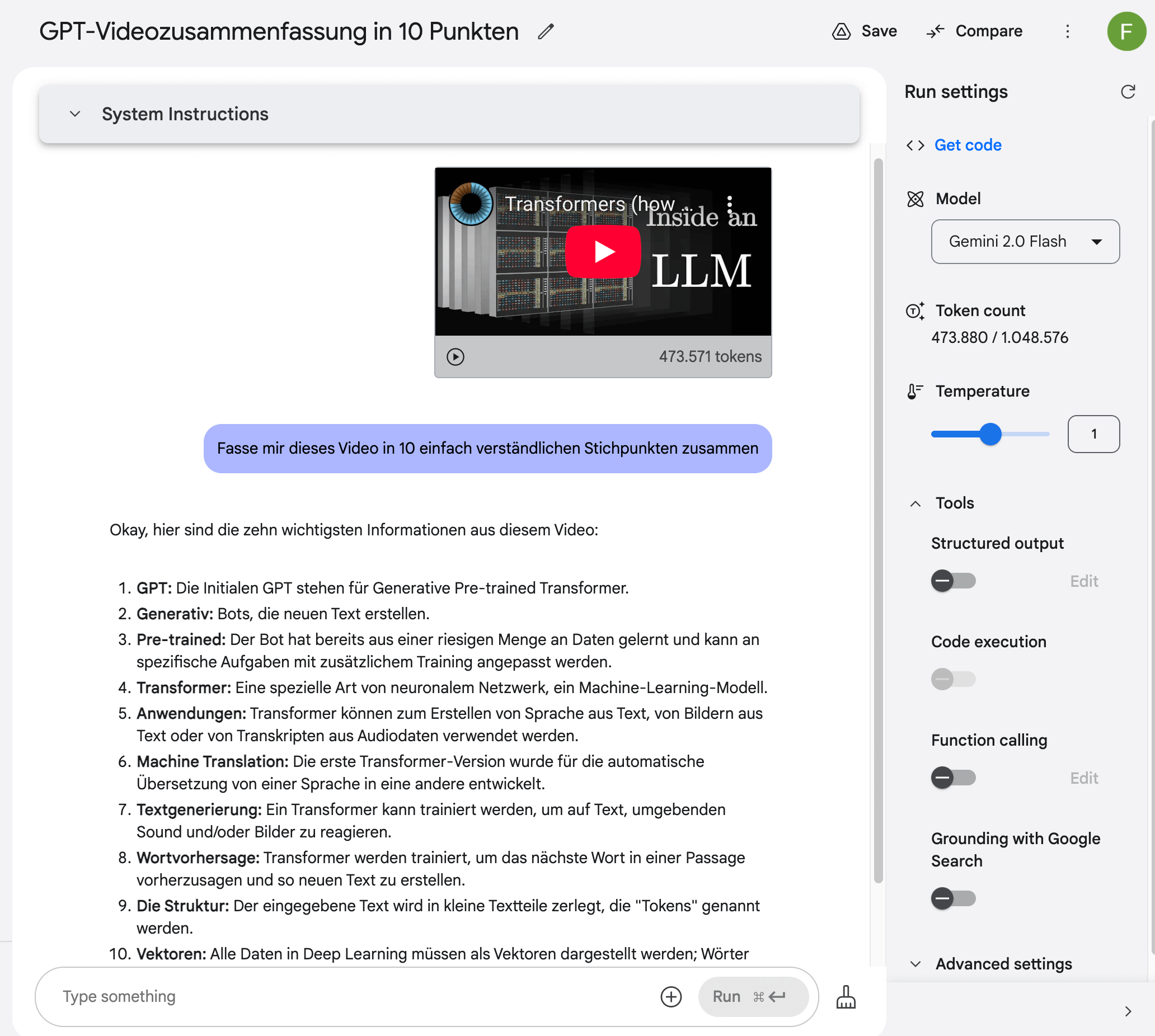This screenshot has height=1036, width=1155.
Task: Click the pencil edit title icon
Action: [545, 31]
